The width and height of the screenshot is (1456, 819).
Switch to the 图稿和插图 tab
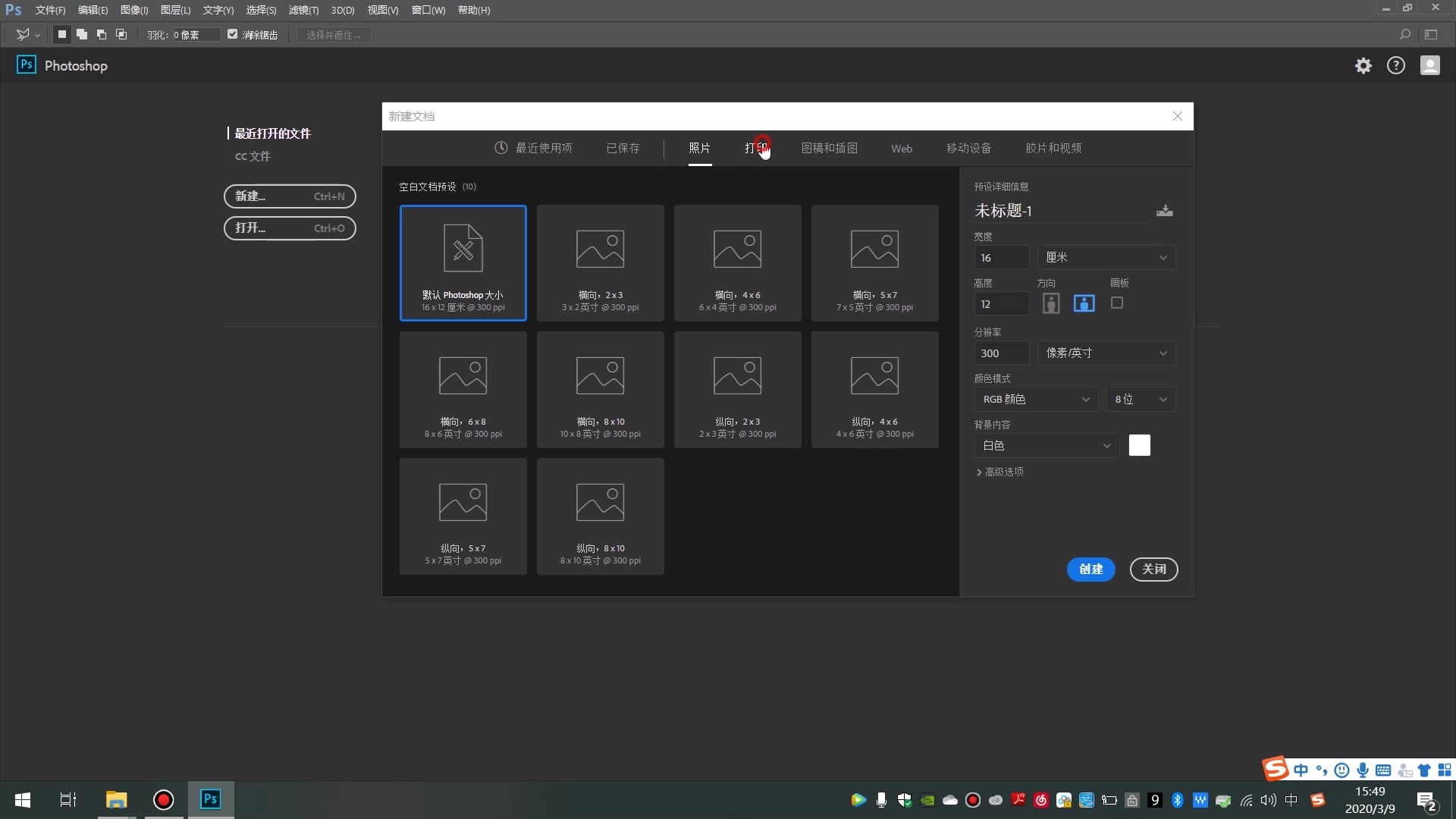pos(829,149)
